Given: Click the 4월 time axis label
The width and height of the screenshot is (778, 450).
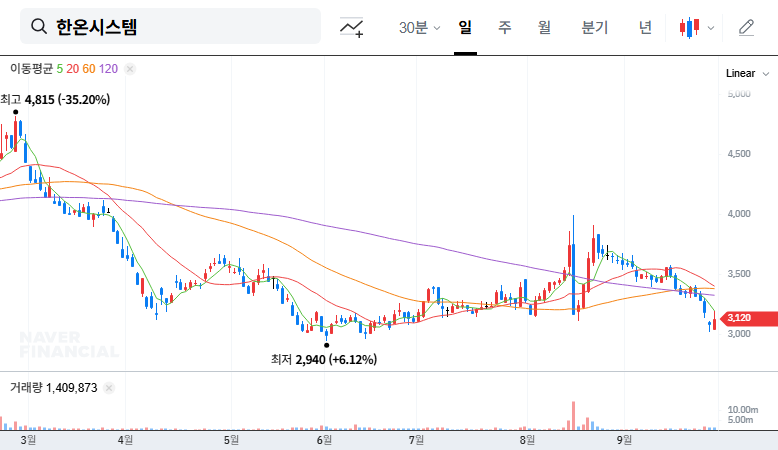Looking at the screenshot, I should click(125, 440).
